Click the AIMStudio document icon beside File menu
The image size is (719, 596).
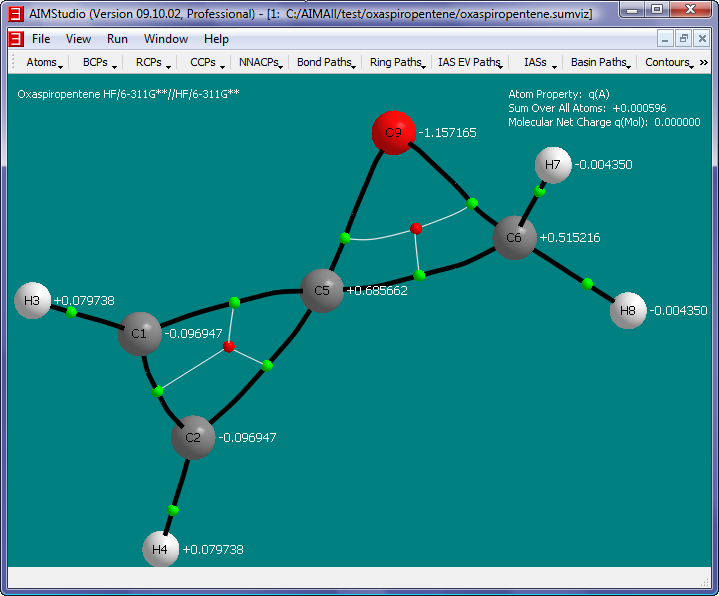[x=15, y=39]
